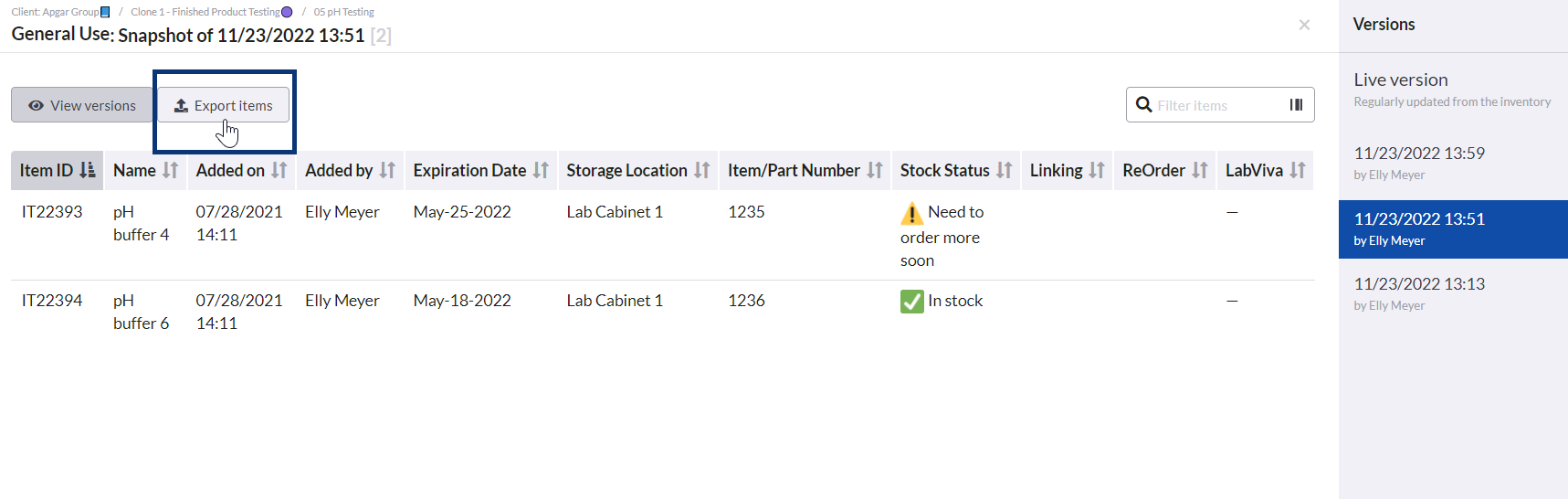Click the Item ID sort-descending icon
1568x499 pixels.
[x=88, y=170]
